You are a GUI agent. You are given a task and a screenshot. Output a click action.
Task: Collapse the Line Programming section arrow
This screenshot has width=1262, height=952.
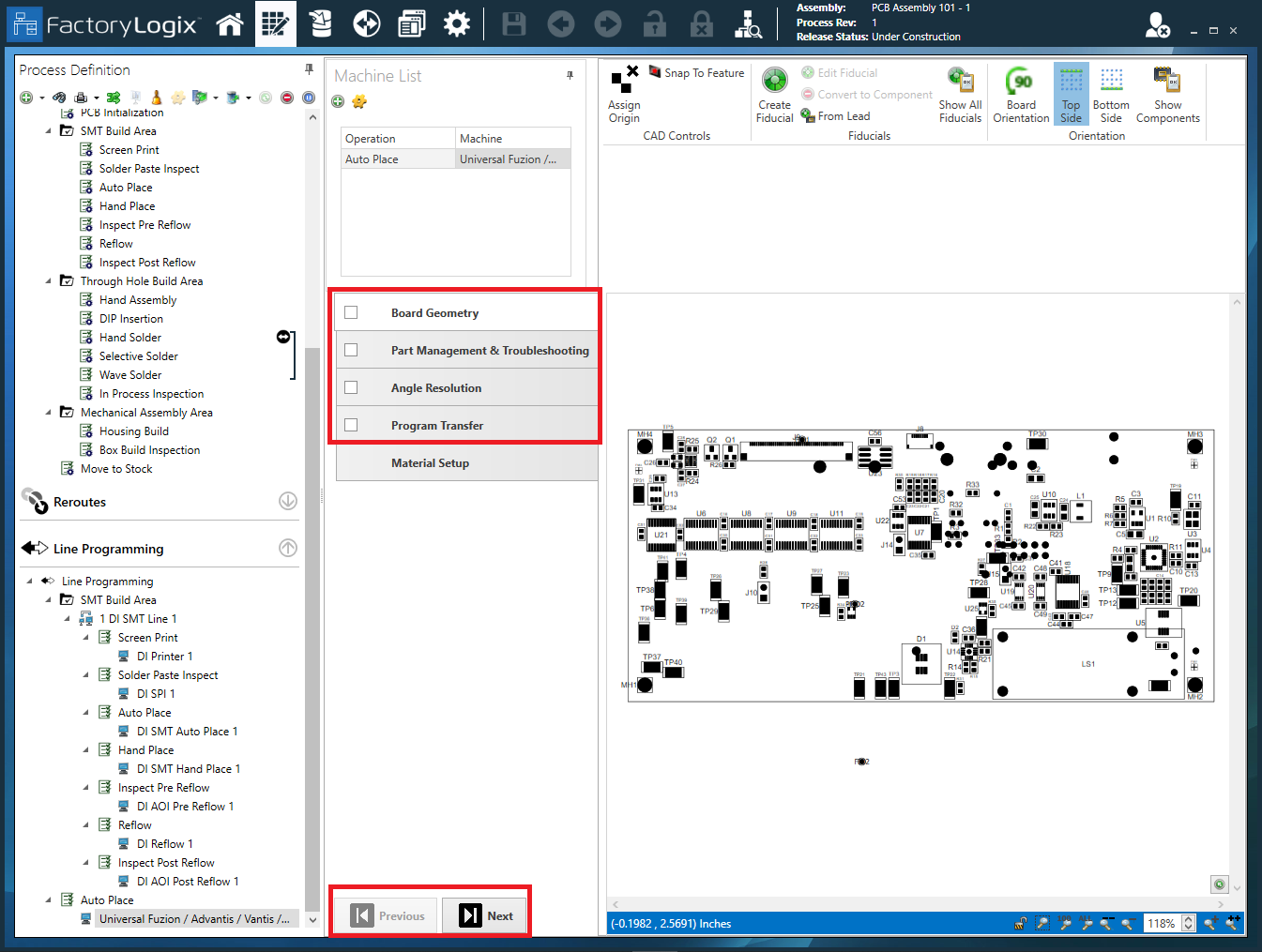(288, 548)
